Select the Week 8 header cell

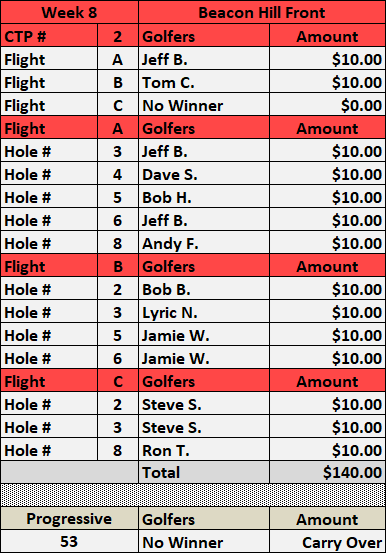pyautogui.click(x=69, y=13)
